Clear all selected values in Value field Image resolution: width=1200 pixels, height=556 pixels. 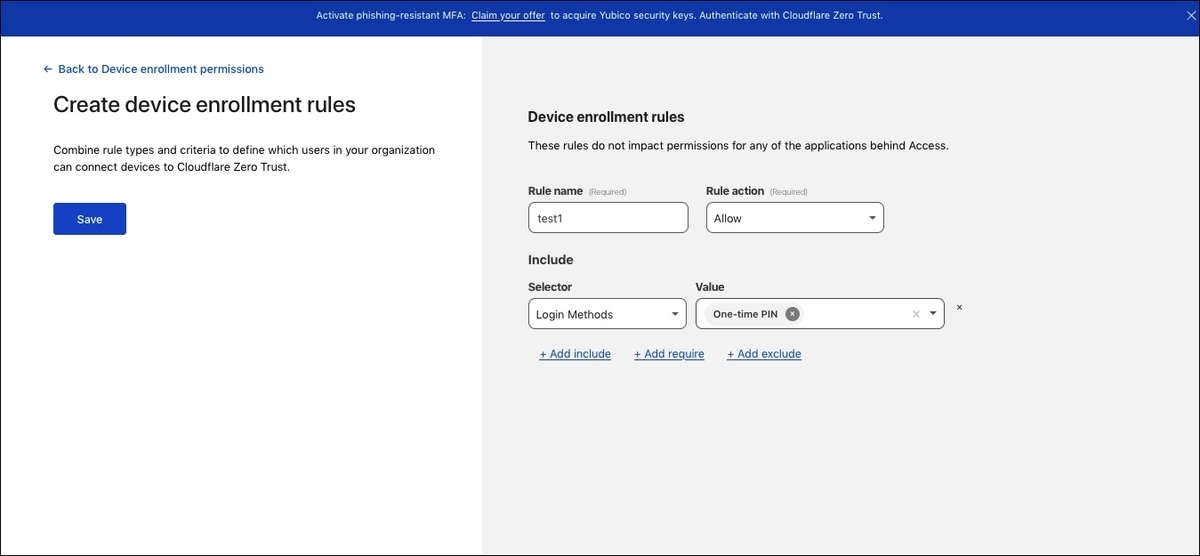click(x=915, y=314)
